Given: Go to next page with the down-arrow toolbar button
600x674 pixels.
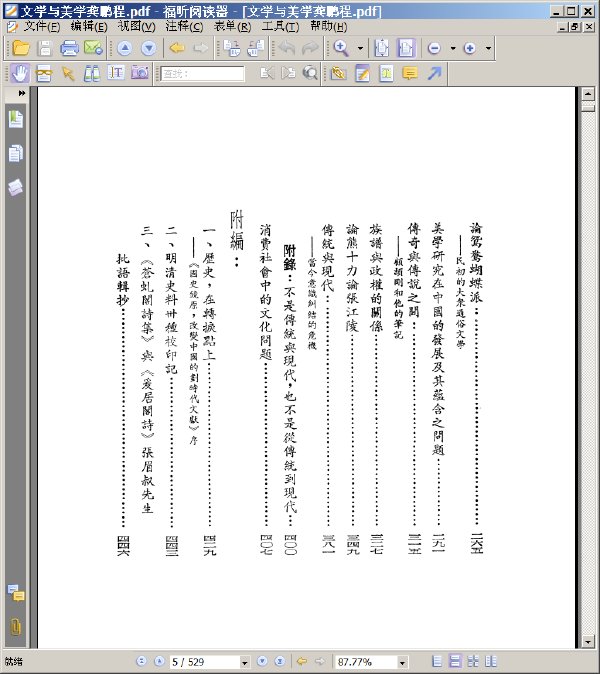Looking at the screenshot, I should pyautogui.click(x=149, y=48).
